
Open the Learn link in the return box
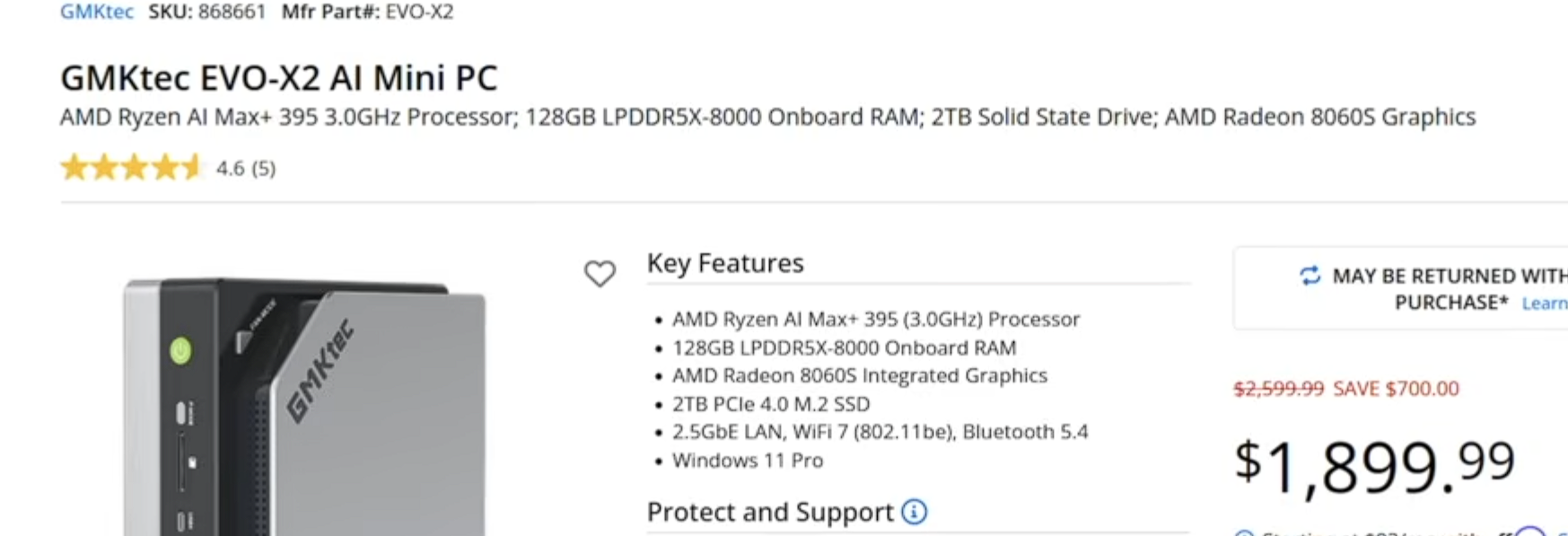1544,303
